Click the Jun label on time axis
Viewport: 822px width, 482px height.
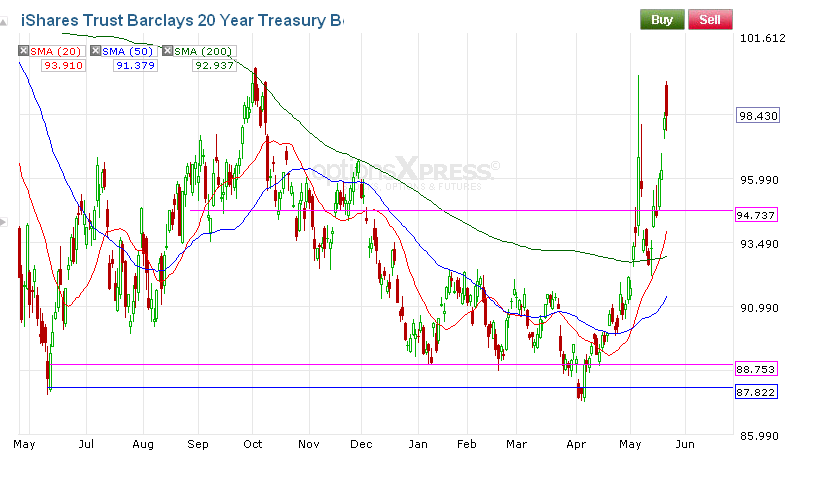(x=685, y=444)
